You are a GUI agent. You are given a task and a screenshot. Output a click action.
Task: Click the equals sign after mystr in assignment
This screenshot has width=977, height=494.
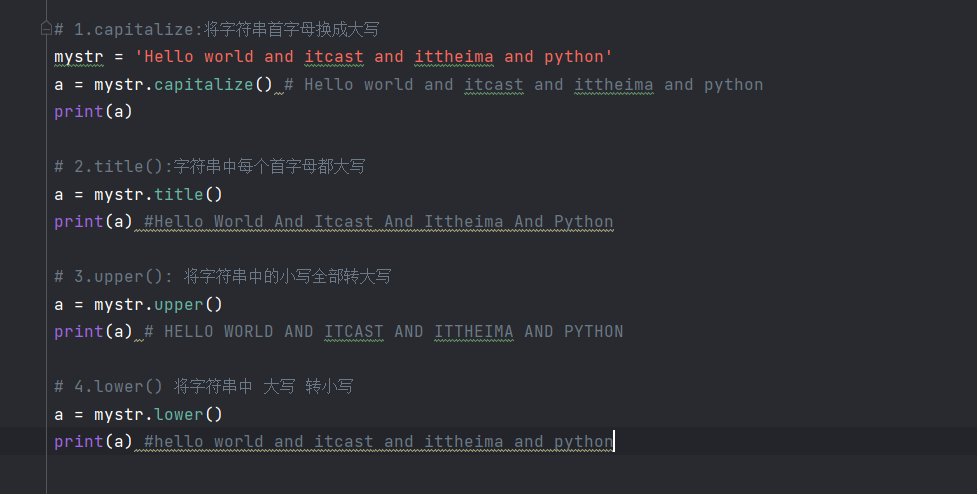(119, 57)
